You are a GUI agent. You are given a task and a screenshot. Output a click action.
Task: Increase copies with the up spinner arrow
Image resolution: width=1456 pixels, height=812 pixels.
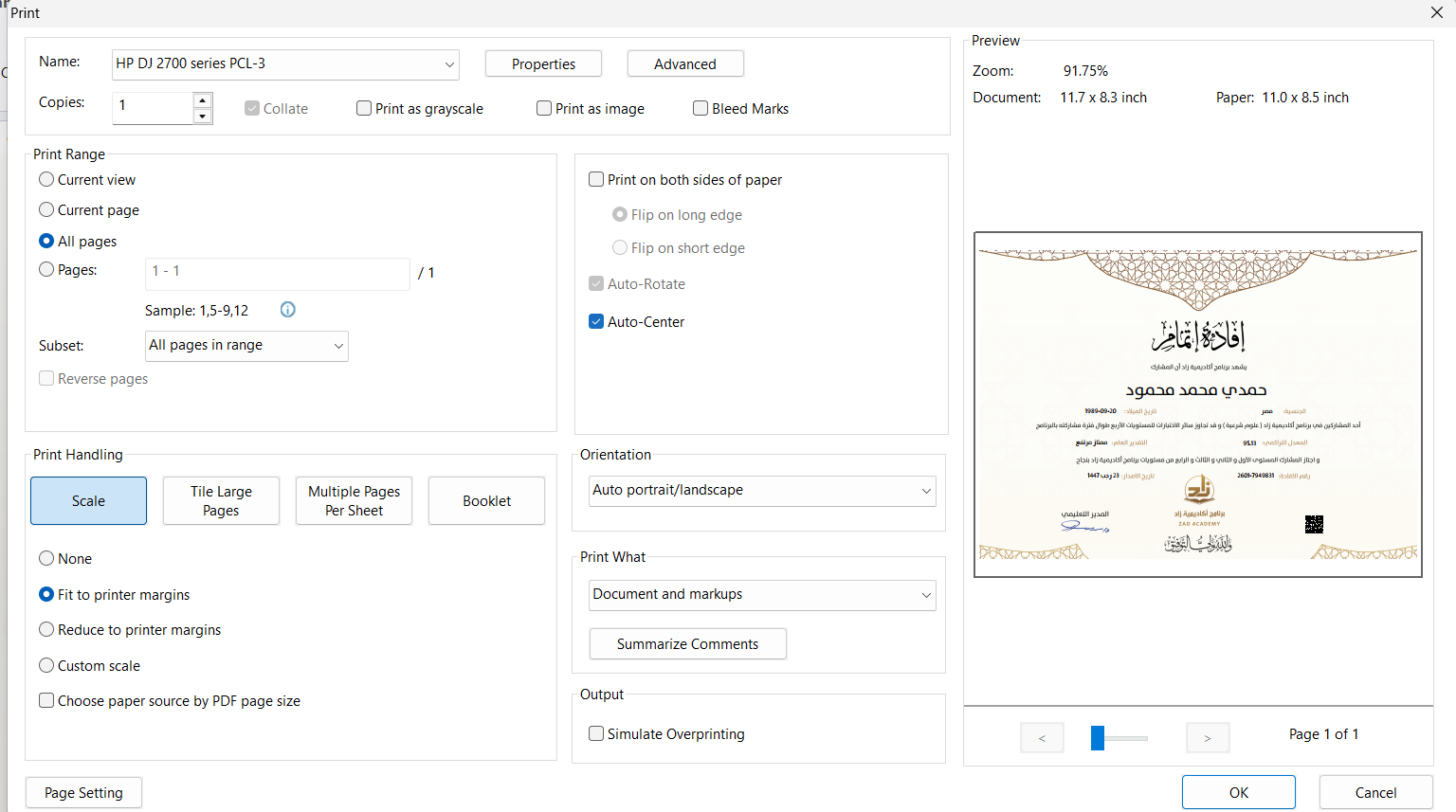[x=202, y=100]
